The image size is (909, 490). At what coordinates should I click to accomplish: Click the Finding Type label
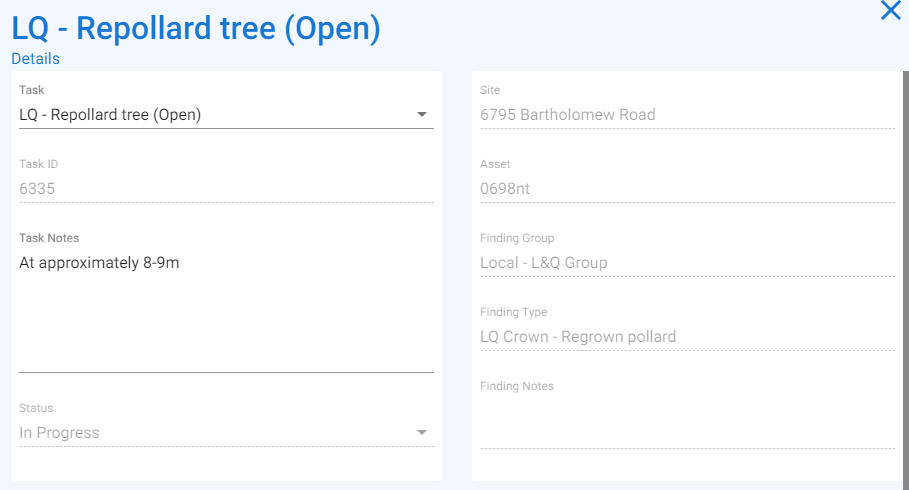514,312
